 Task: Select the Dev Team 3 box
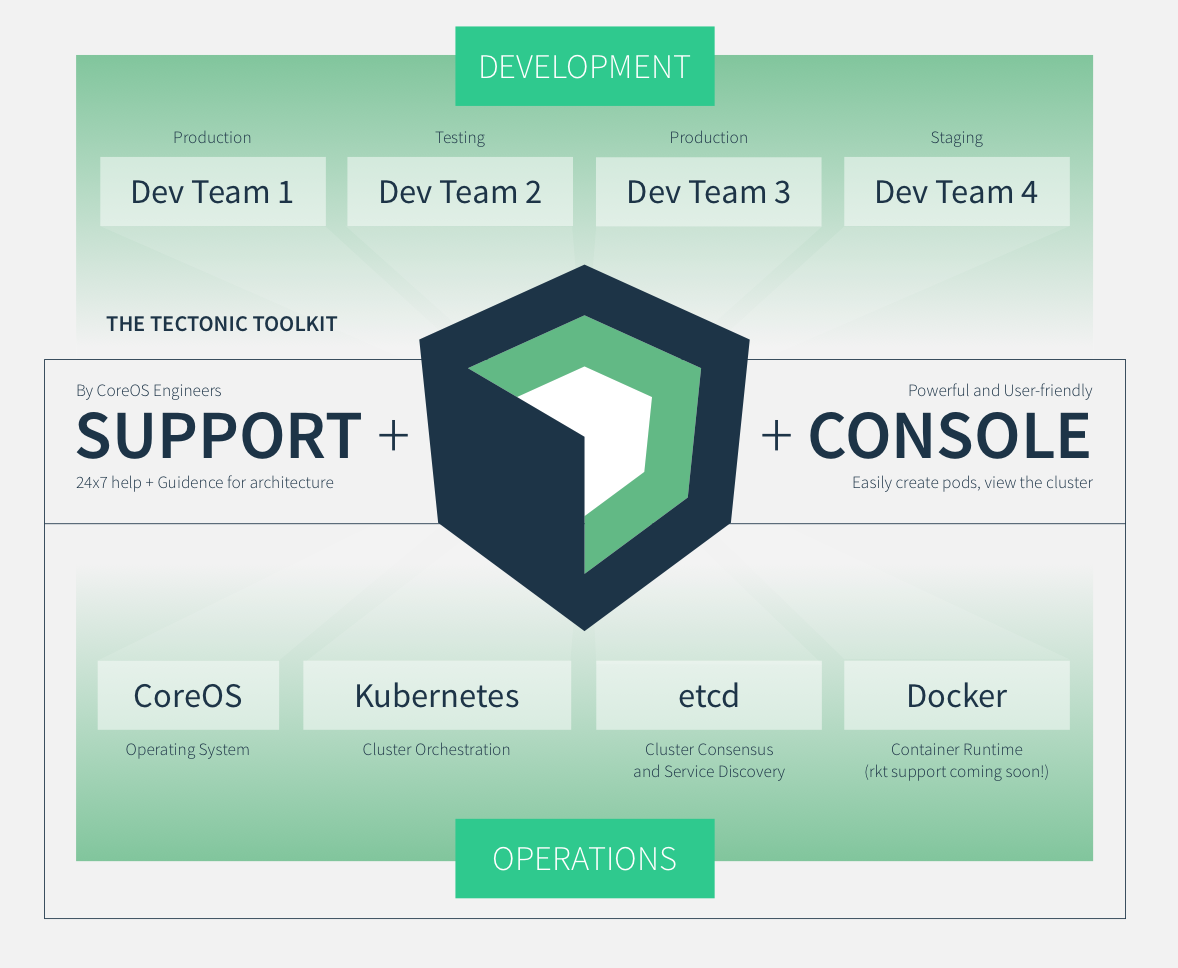(708, 192)
